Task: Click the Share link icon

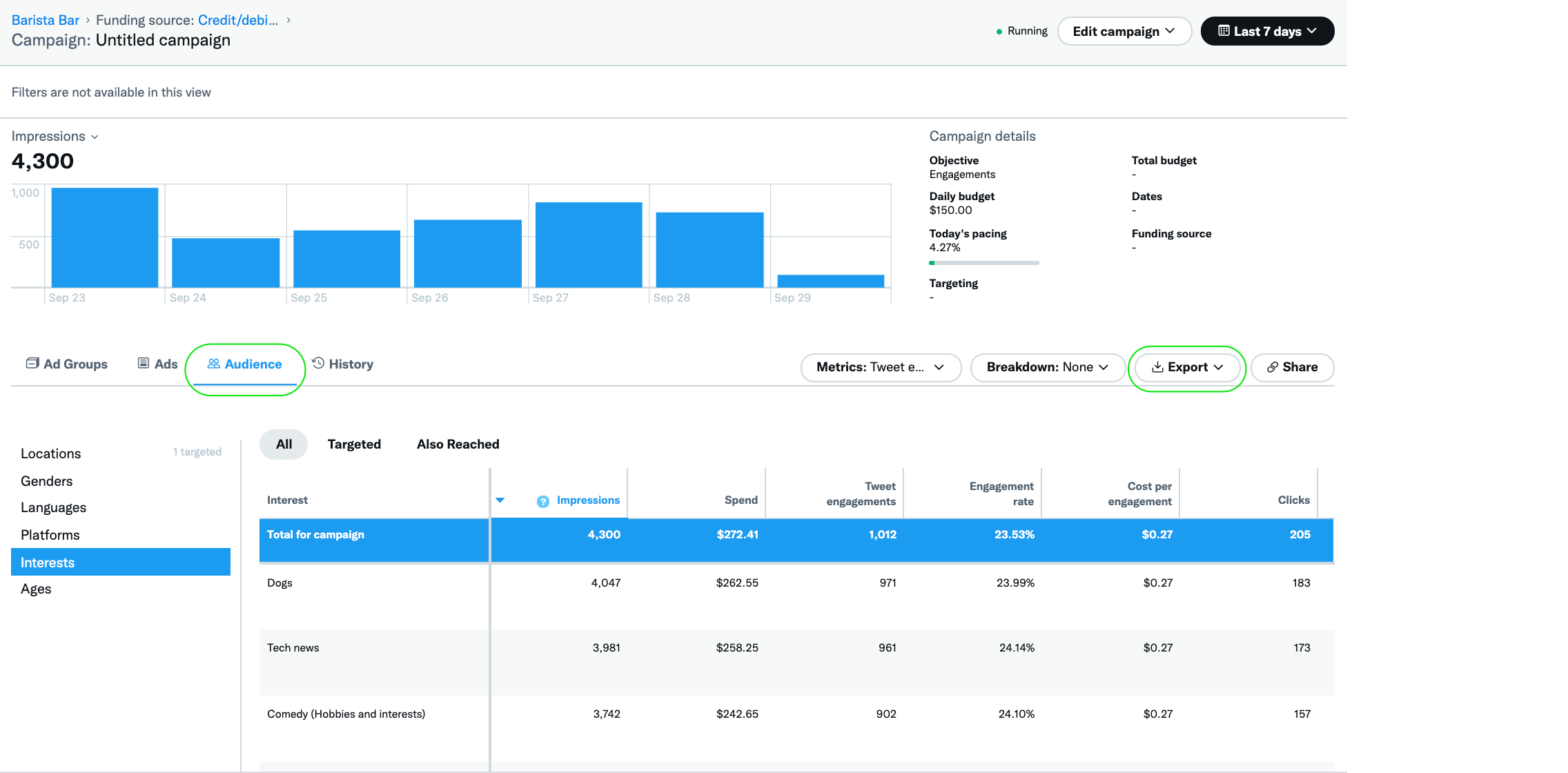Action: click(x=1273, y=367)
